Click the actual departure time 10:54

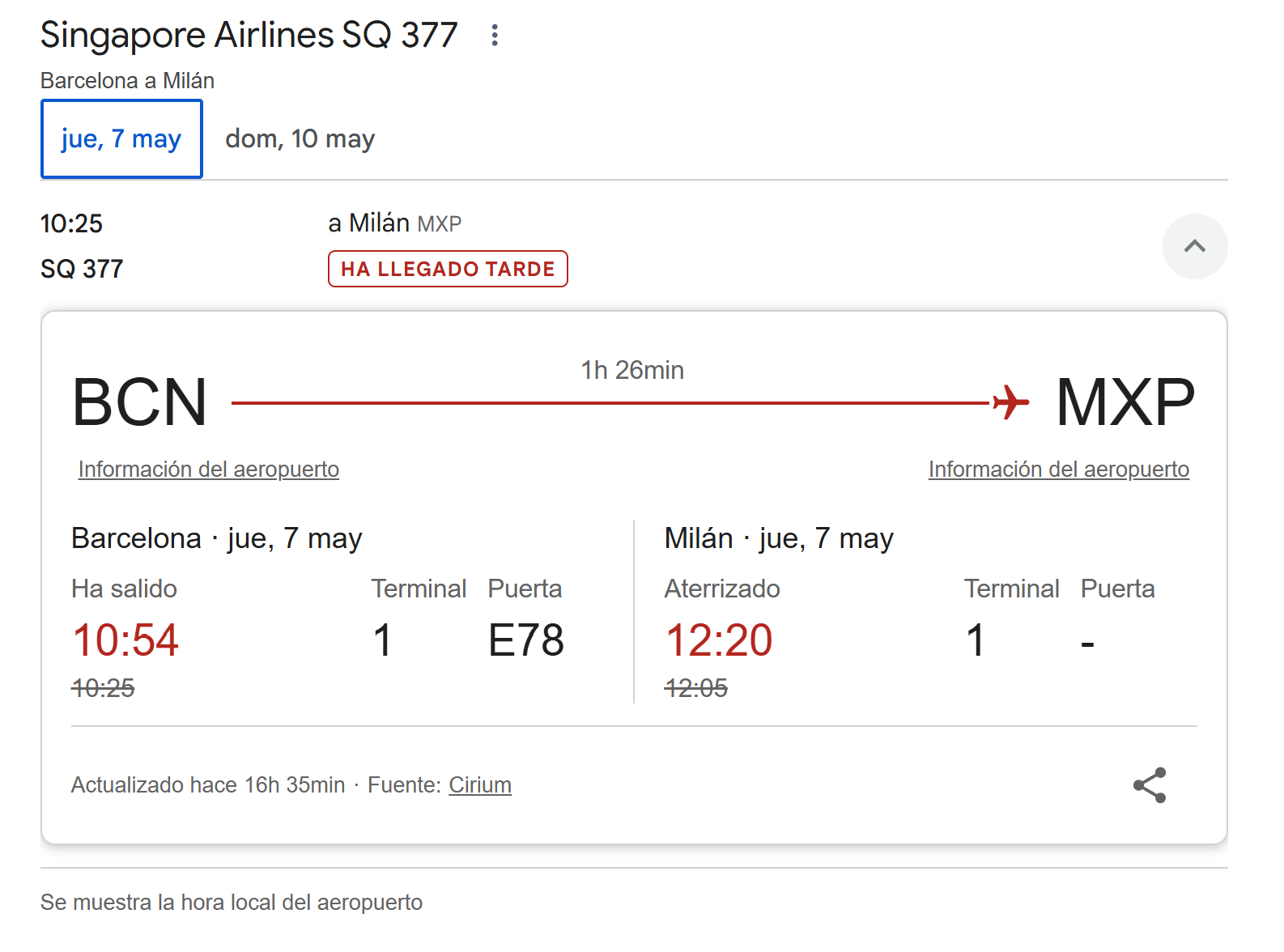(125, 640)
